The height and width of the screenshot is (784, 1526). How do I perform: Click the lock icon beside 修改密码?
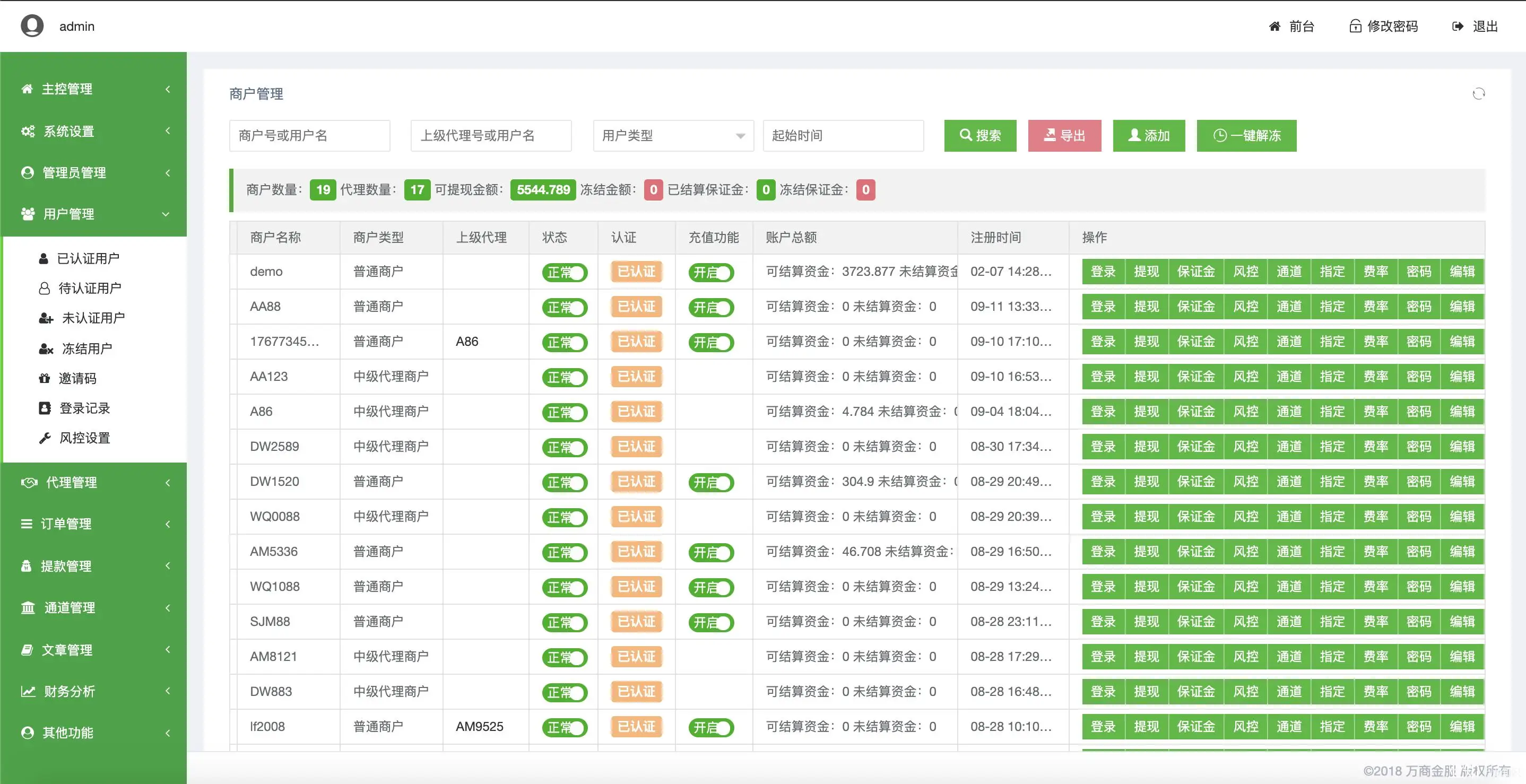pyautogui.click(x=1355, y=26)
